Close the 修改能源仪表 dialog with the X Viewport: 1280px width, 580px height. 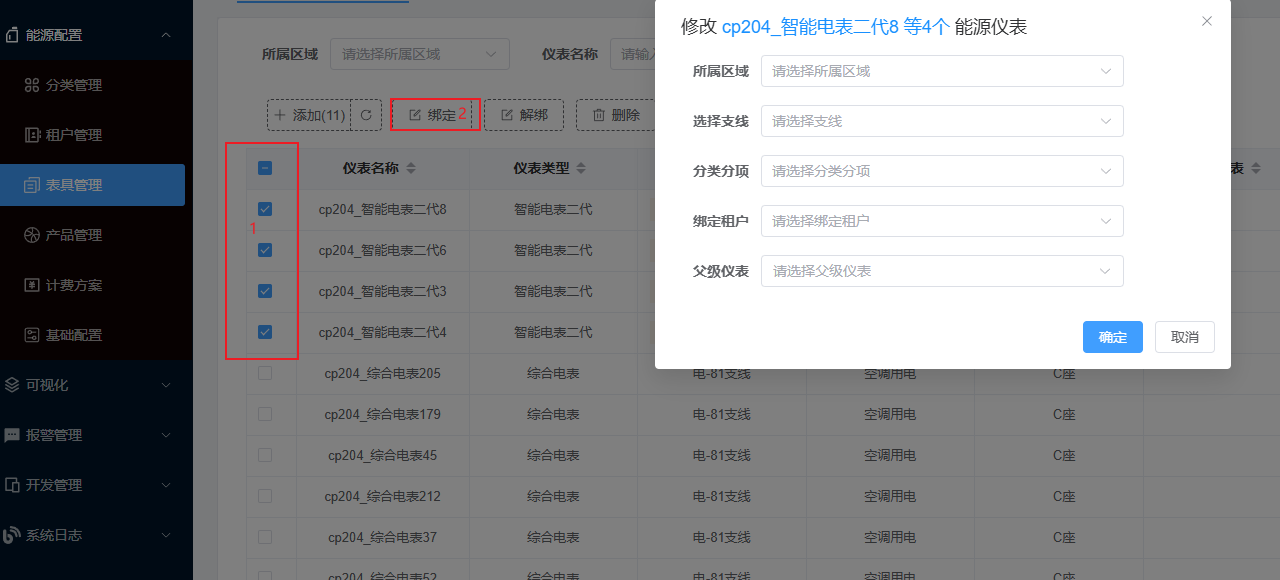click(x=1207, y=21)
